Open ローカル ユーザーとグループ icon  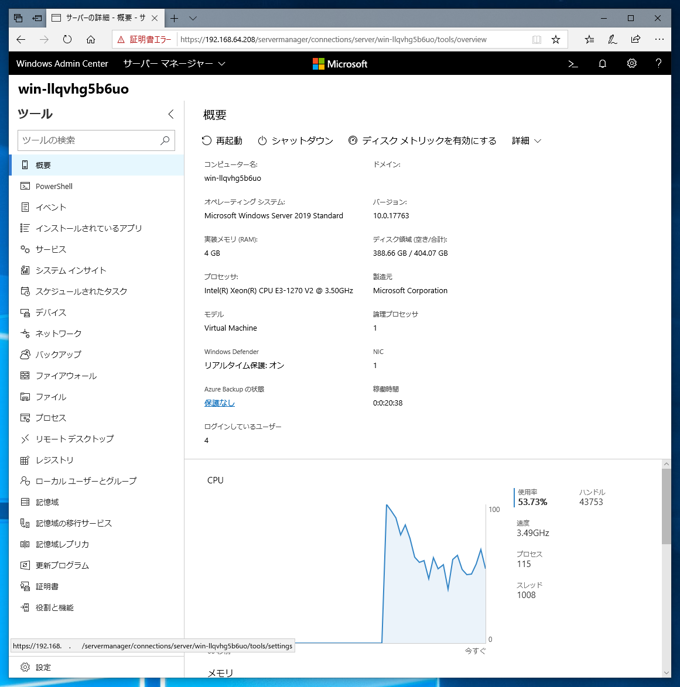point(25,481)
